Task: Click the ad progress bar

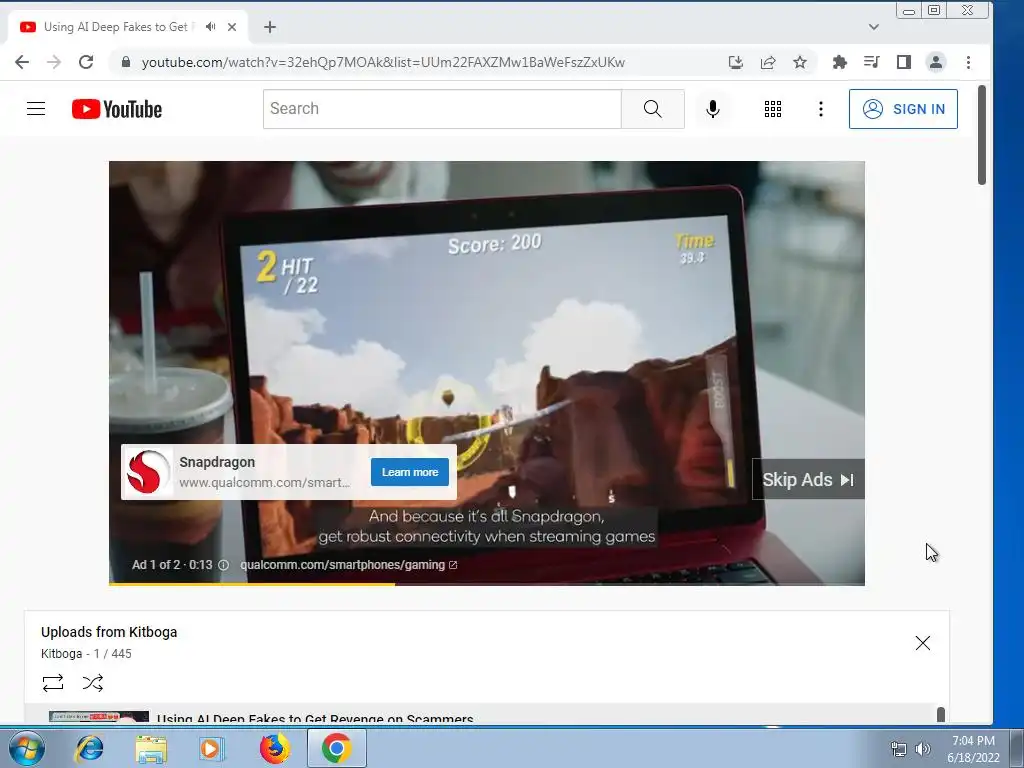Action: (487, 583)
